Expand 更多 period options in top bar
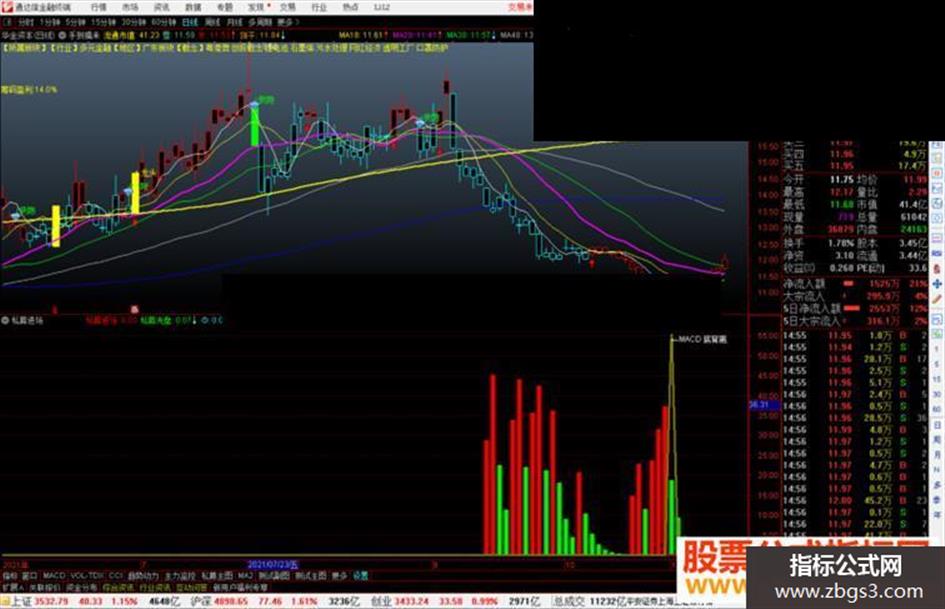This screenshot has height=609, width=945. (x=287, y=22)
